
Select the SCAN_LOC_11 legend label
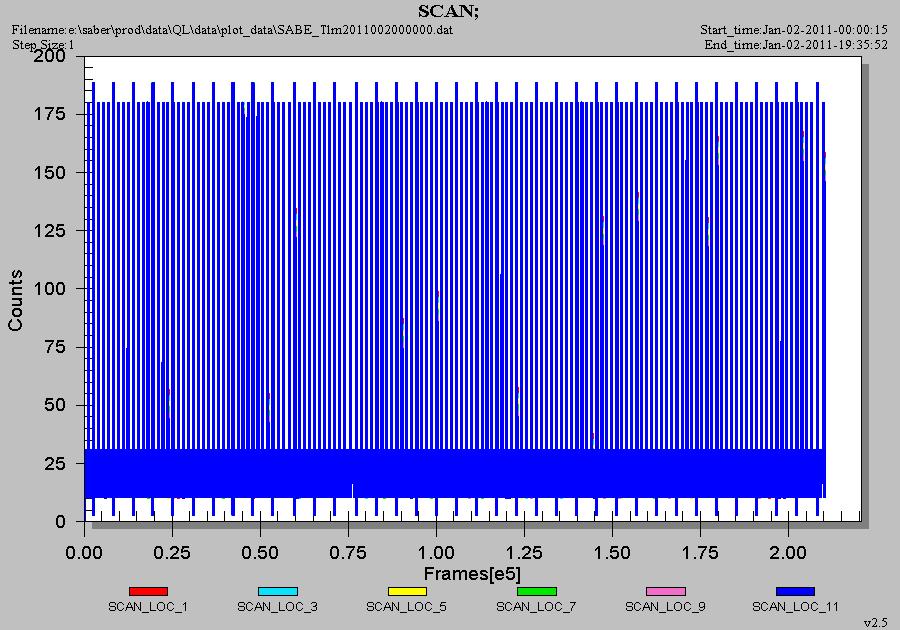pos(796,606)
